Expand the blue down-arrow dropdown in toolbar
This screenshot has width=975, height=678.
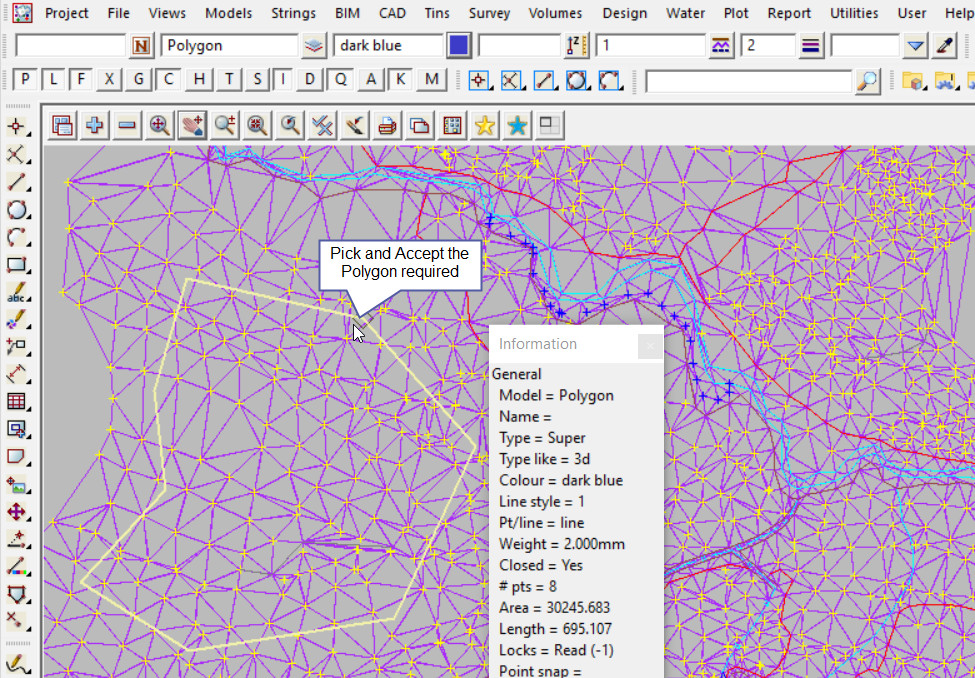[x=916, y=45]
